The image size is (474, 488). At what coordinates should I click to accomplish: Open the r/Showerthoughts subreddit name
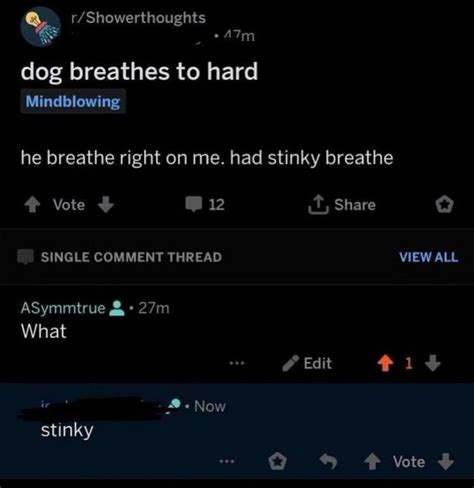tap(138, 18)
